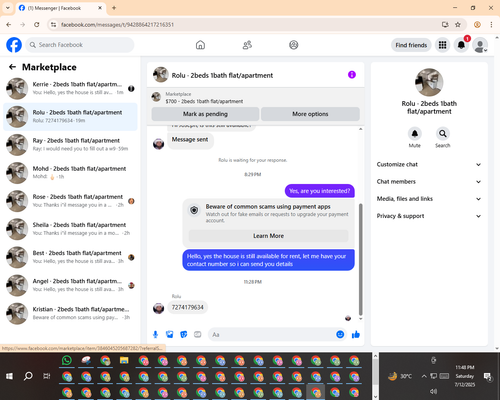This screenshot has width=500, height=400.
Task: Send a voice clip using microphone icon
Action: point(155,334)
